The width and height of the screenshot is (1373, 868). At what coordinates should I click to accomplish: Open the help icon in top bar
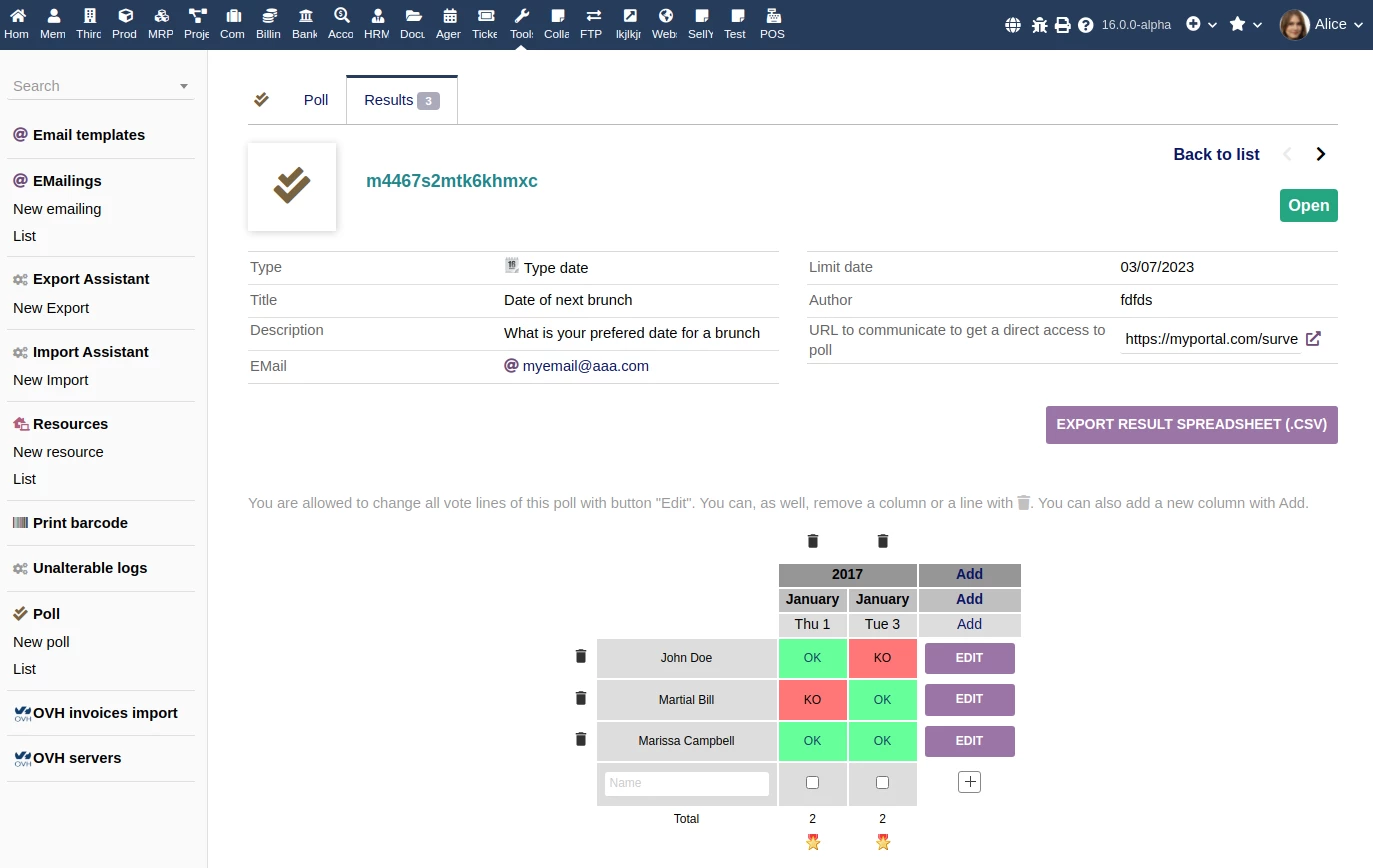[x=1086, y=25]
